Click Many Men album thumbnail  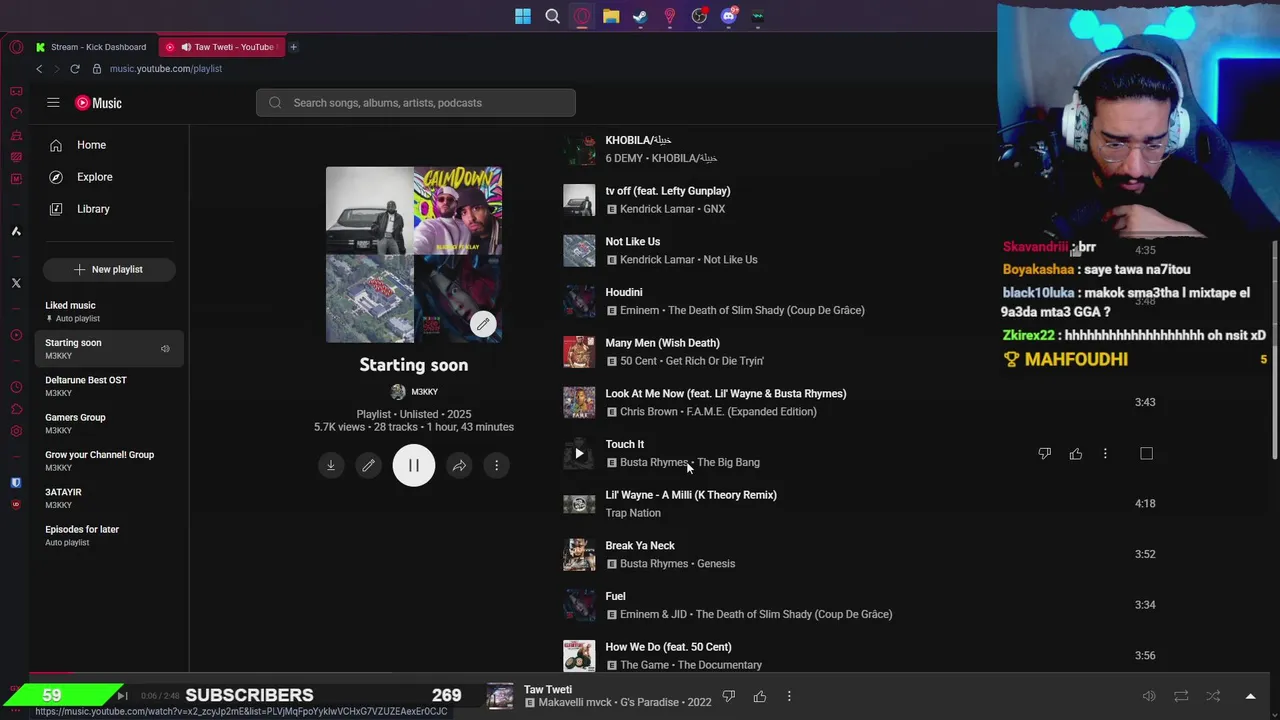pyautogui.click(x=579, y=352)
